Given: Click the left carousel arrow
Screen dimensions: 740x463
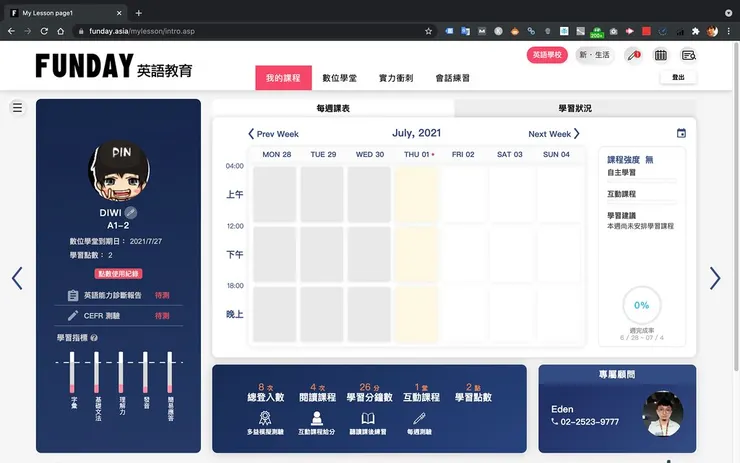Looking at the screenshot, I should 17,278.
